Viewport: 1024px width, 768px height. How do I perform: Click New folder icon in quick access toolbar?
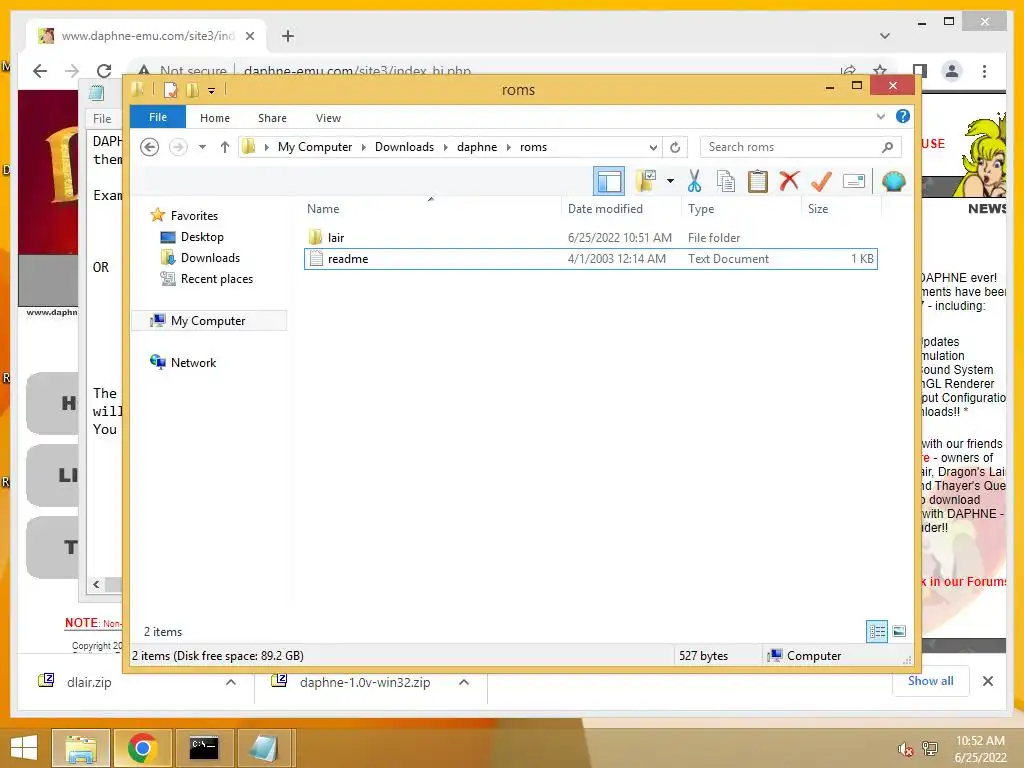pyautogui.click(x=192, y=89)
